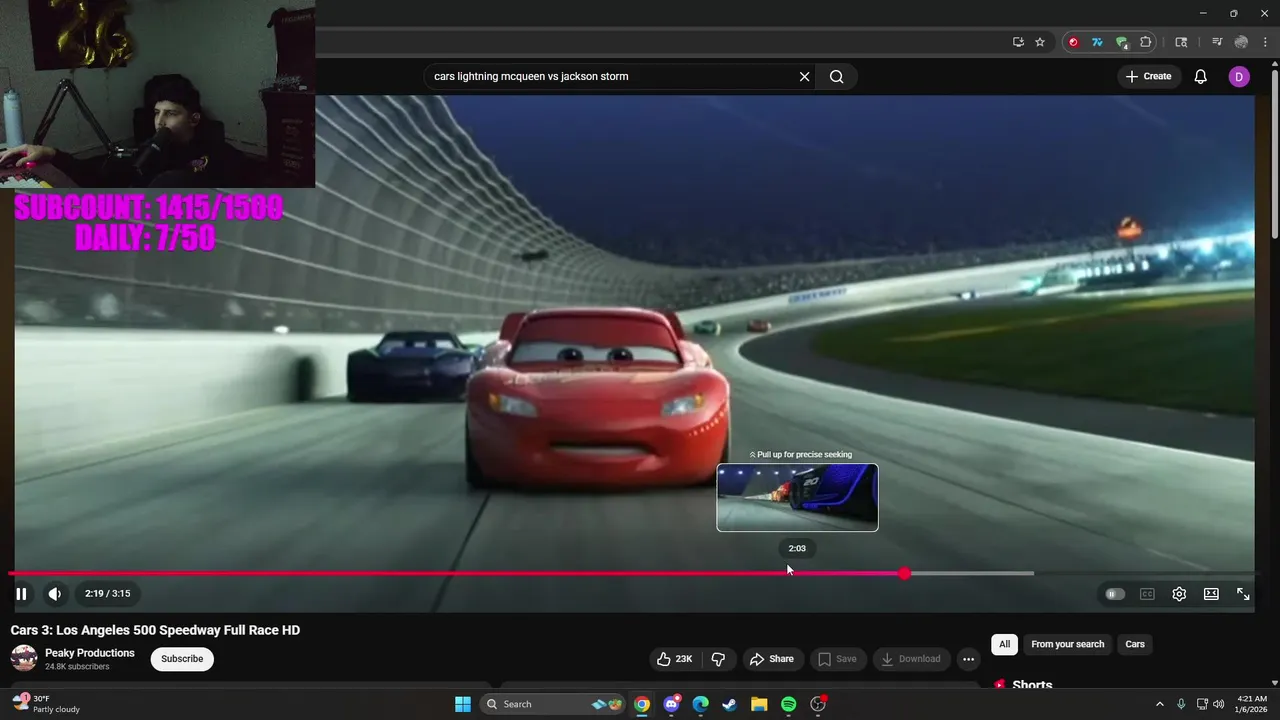Open Google Chrome from the taskbar
The width and height of the screenshot is (1280, 720).
642,704
